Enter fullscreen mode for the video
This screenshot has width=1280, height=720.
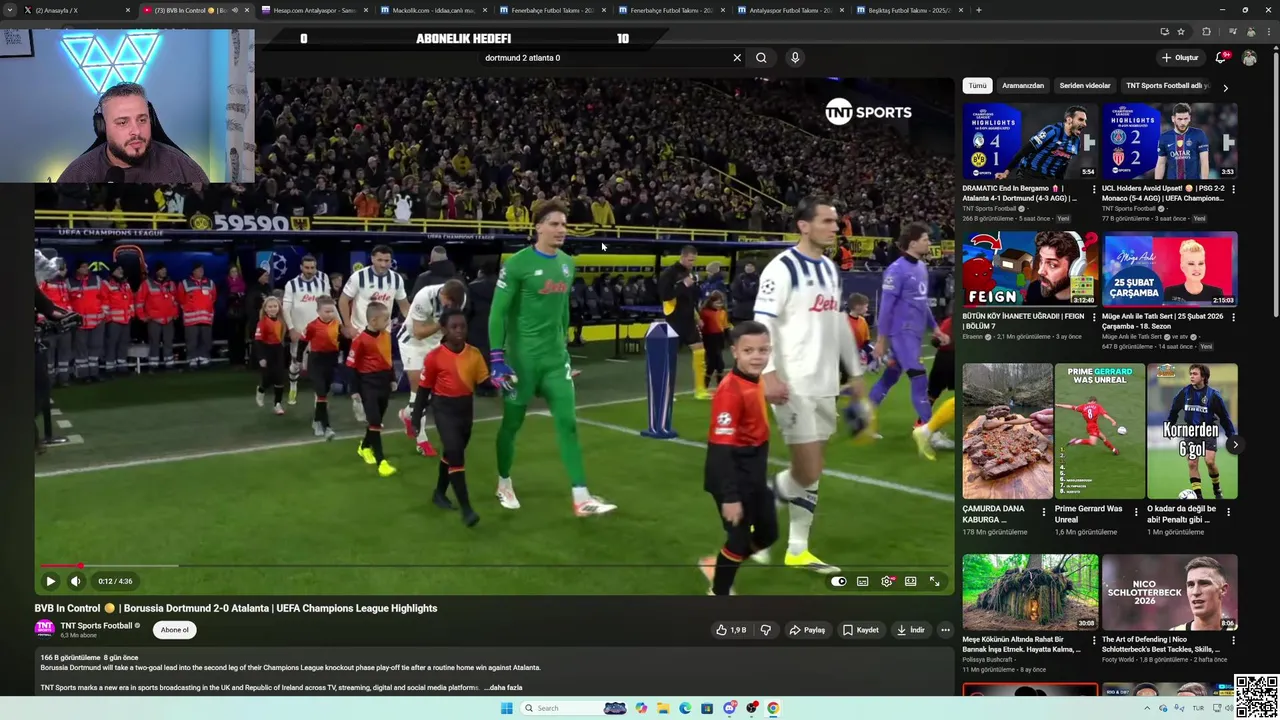935,581
